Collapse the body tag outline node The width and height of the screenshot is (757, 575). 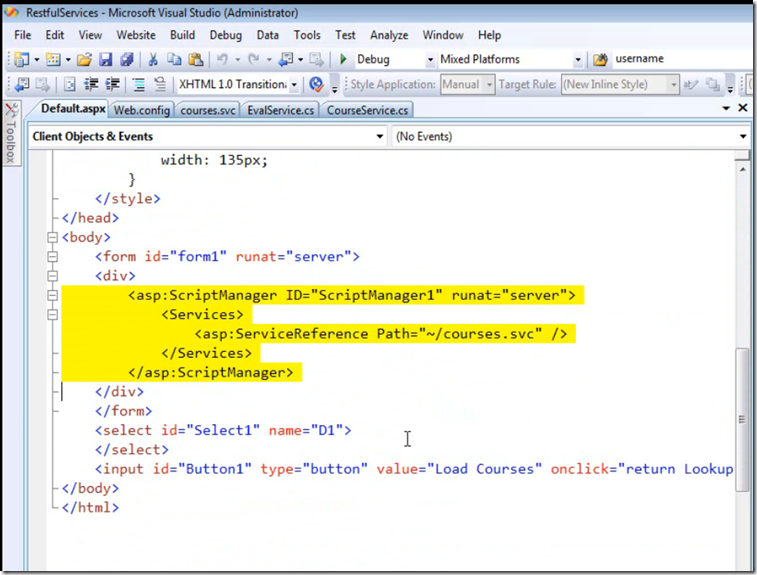[53, 237]
